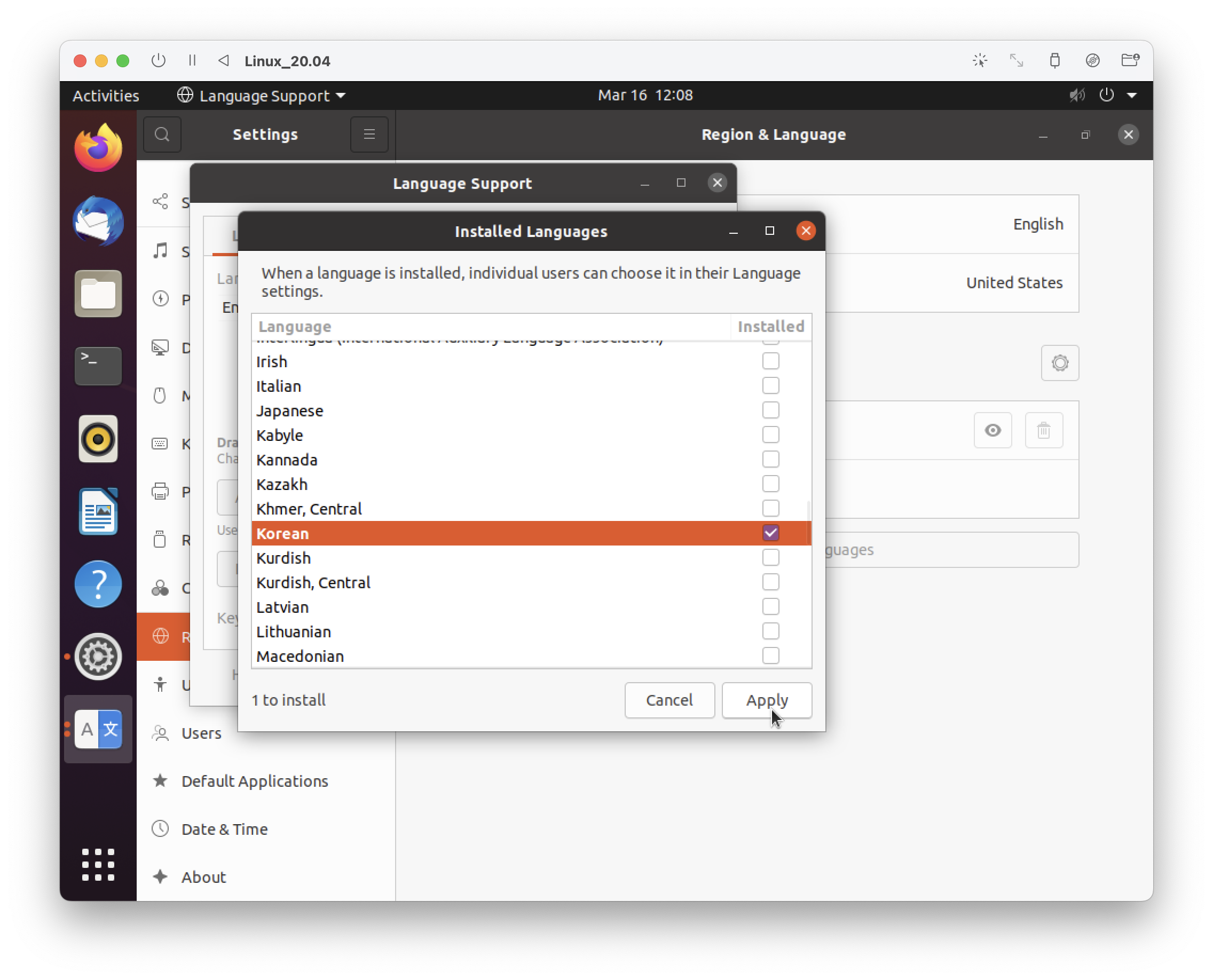1213x980 pixels.
Task: Open Terminal from the dock
Action: tap(98, 366)
